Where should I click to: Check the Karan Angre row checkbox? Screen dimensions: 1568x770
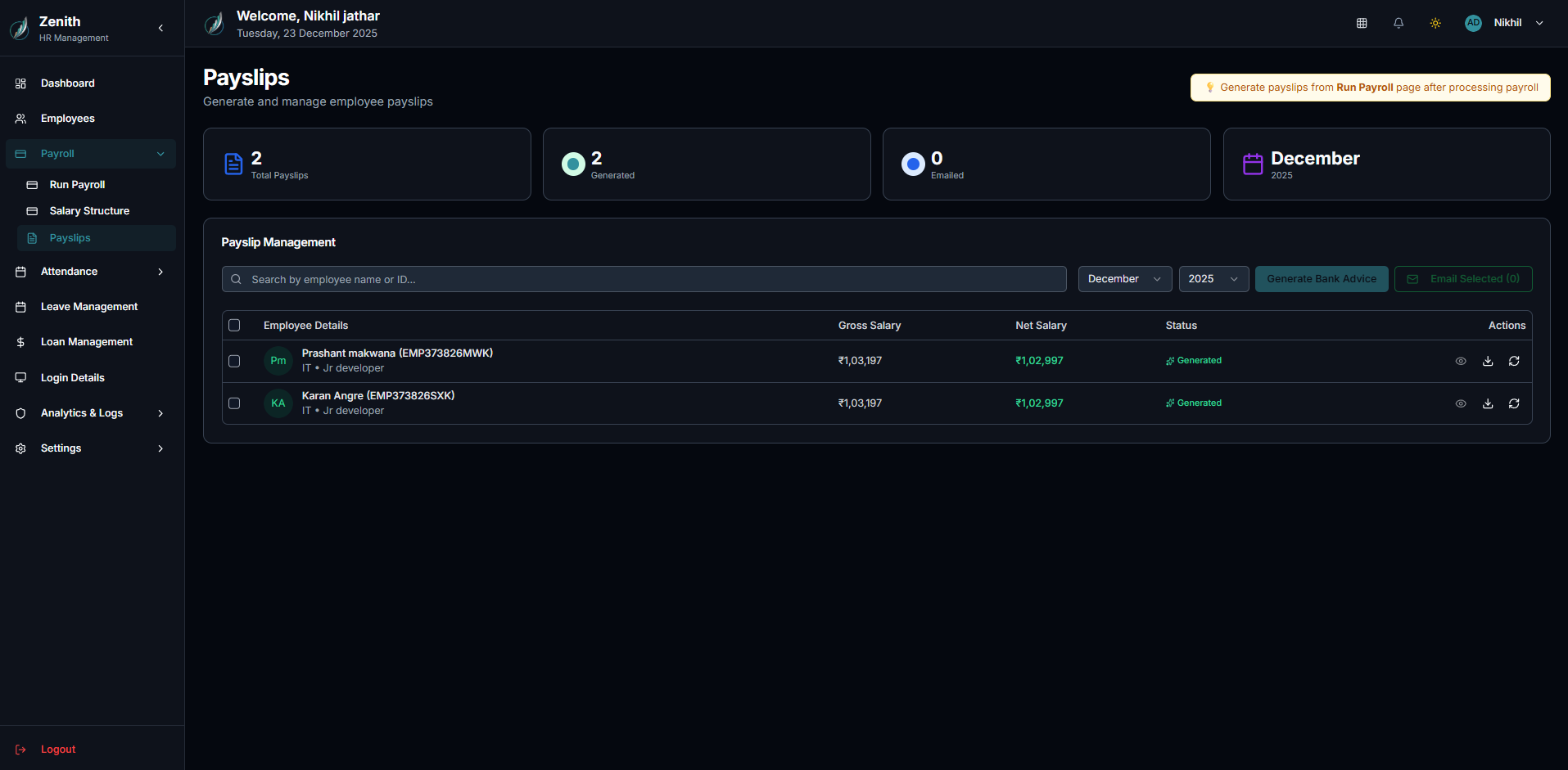[x=234, y=403]
